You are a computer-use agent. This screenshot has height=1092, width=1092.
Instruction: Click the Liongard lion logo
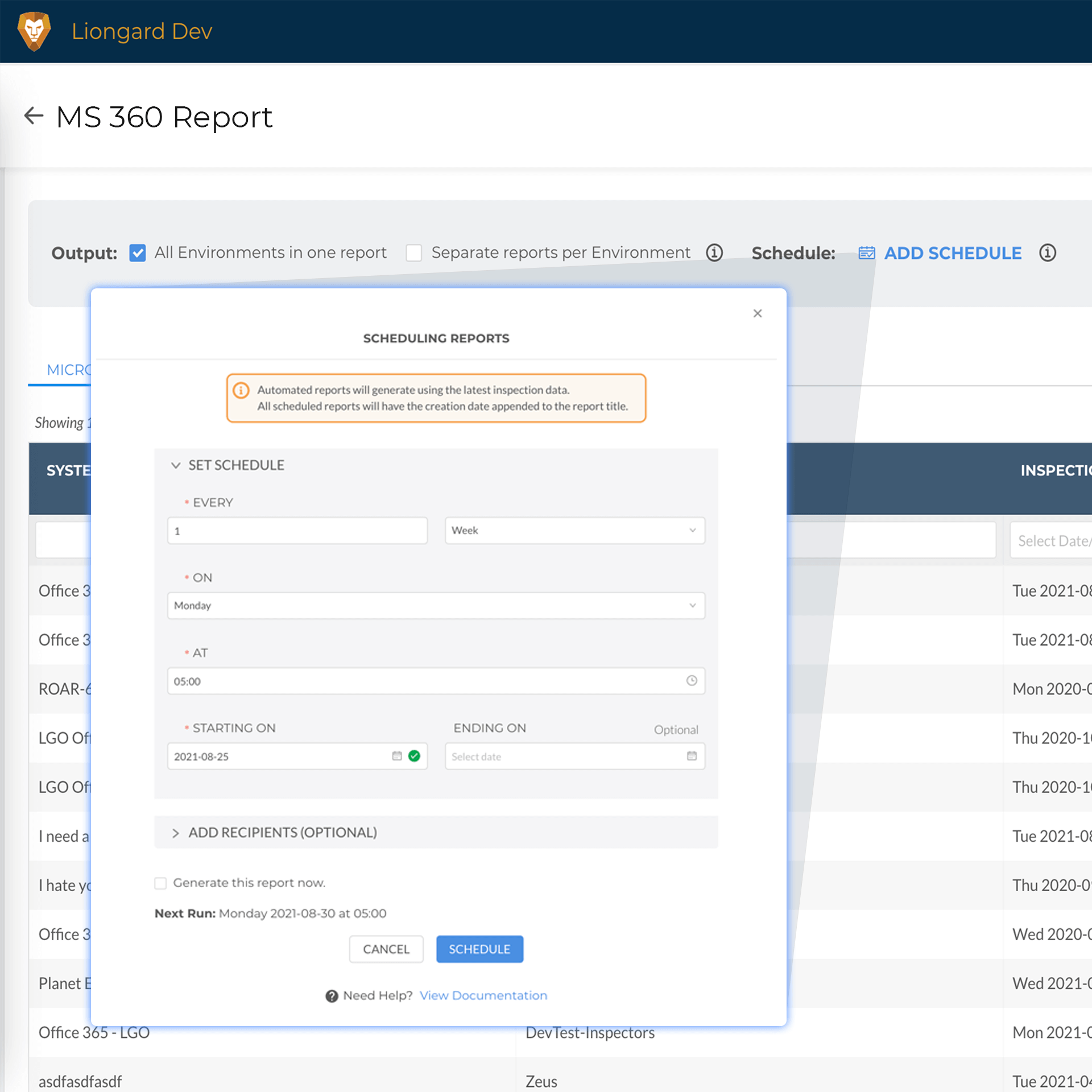click(34, 31)
